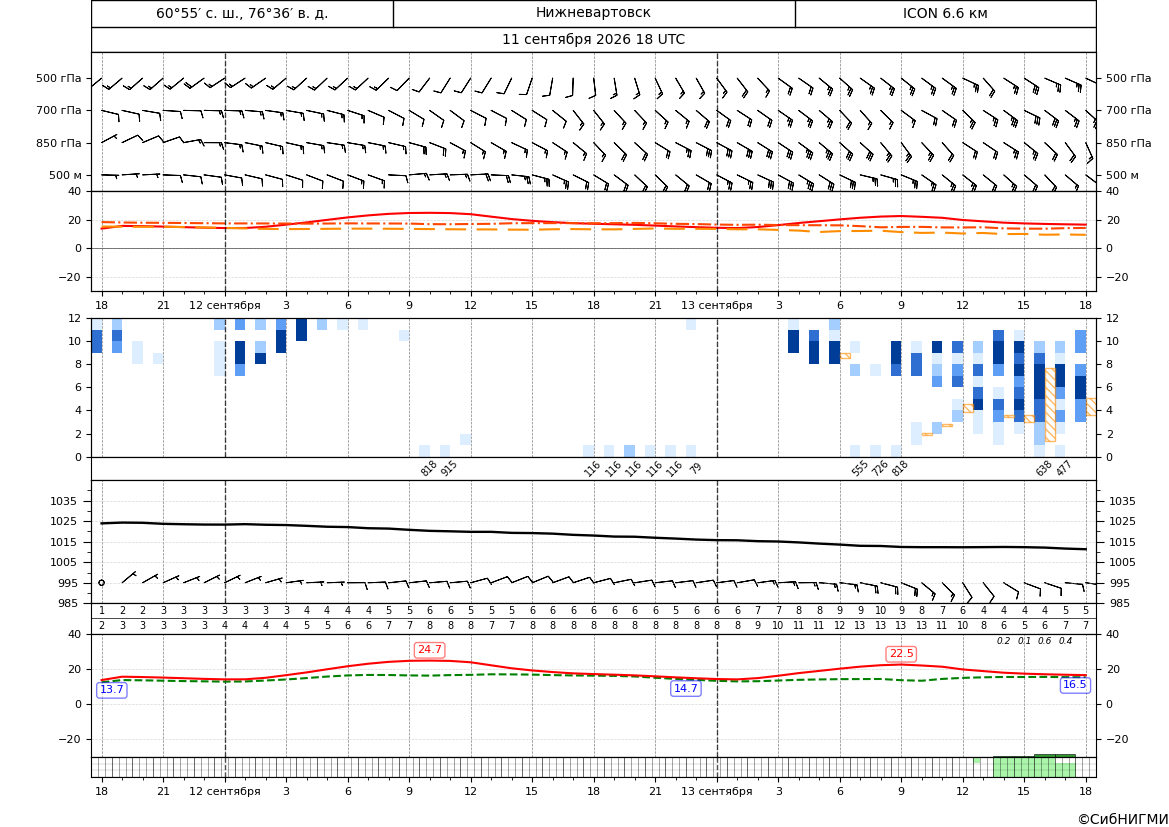Click the 850 гПа right axis label
The image size is (1169, 827).
tap(1129, 143)
